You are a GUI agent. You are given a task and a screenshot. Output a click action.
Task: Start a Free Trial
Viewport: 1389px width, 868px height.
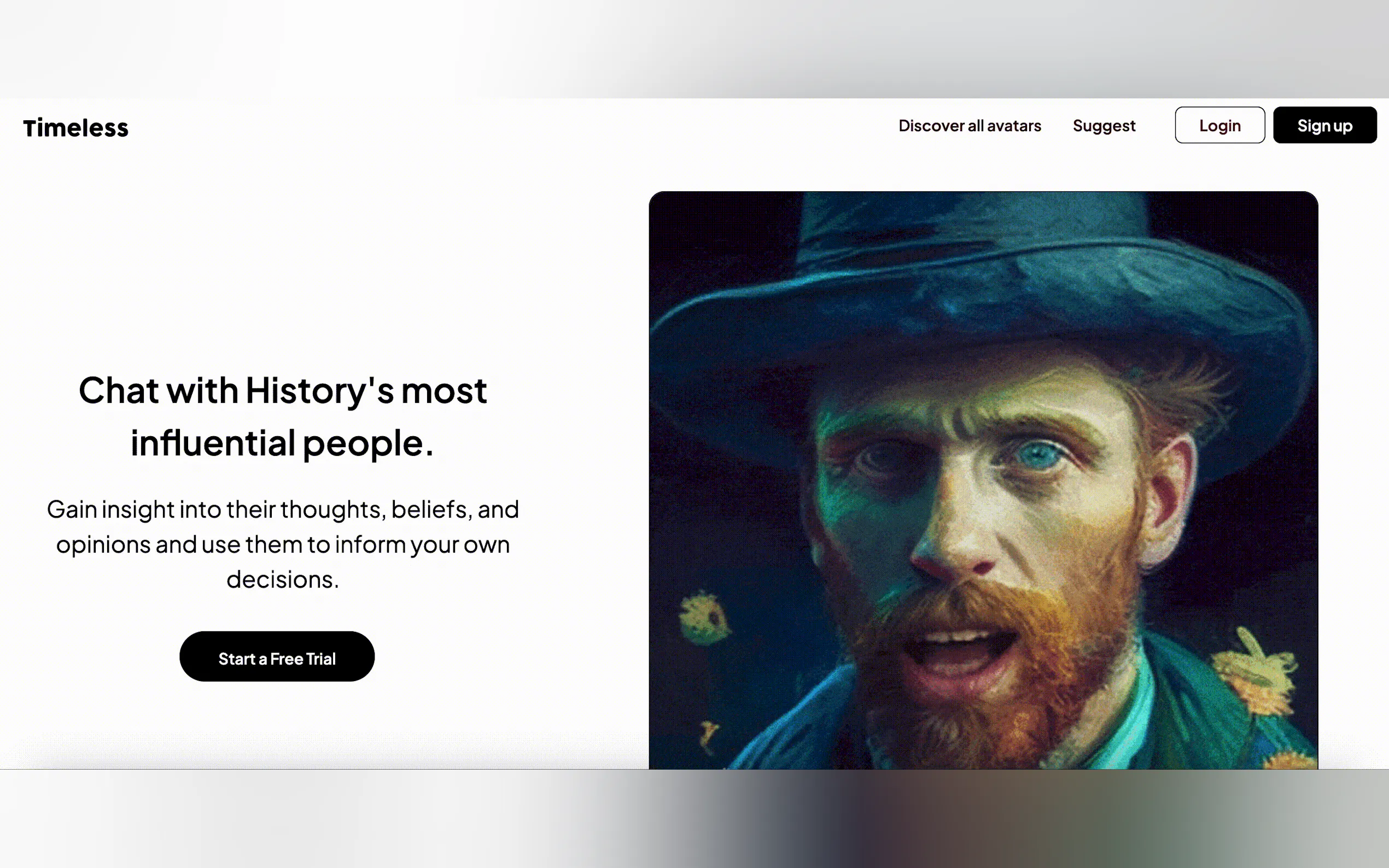tap(277, 657)
